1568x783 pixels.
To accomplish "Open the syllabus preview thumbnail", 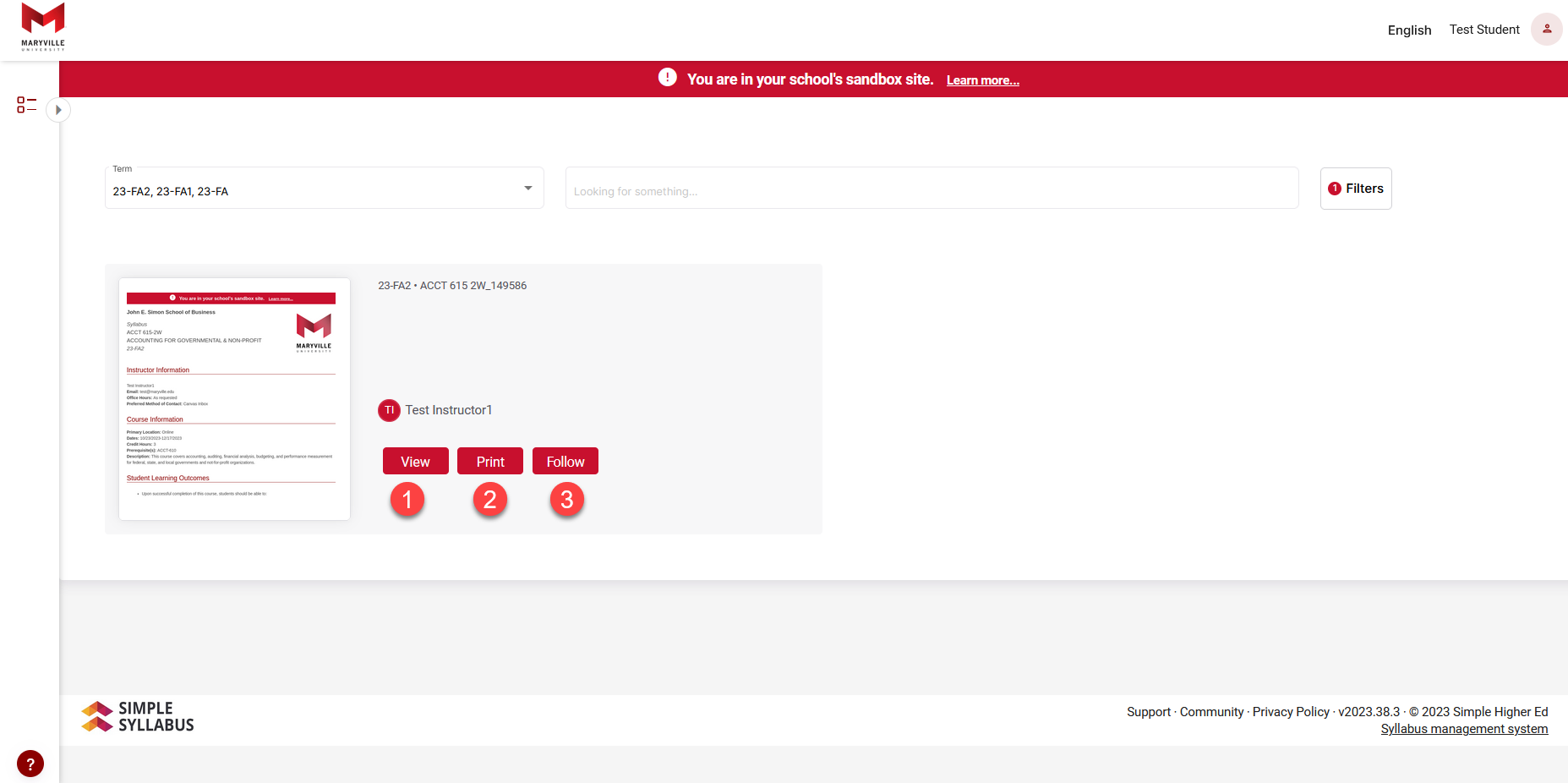I will pyautogui.click(x=235, y=399).
